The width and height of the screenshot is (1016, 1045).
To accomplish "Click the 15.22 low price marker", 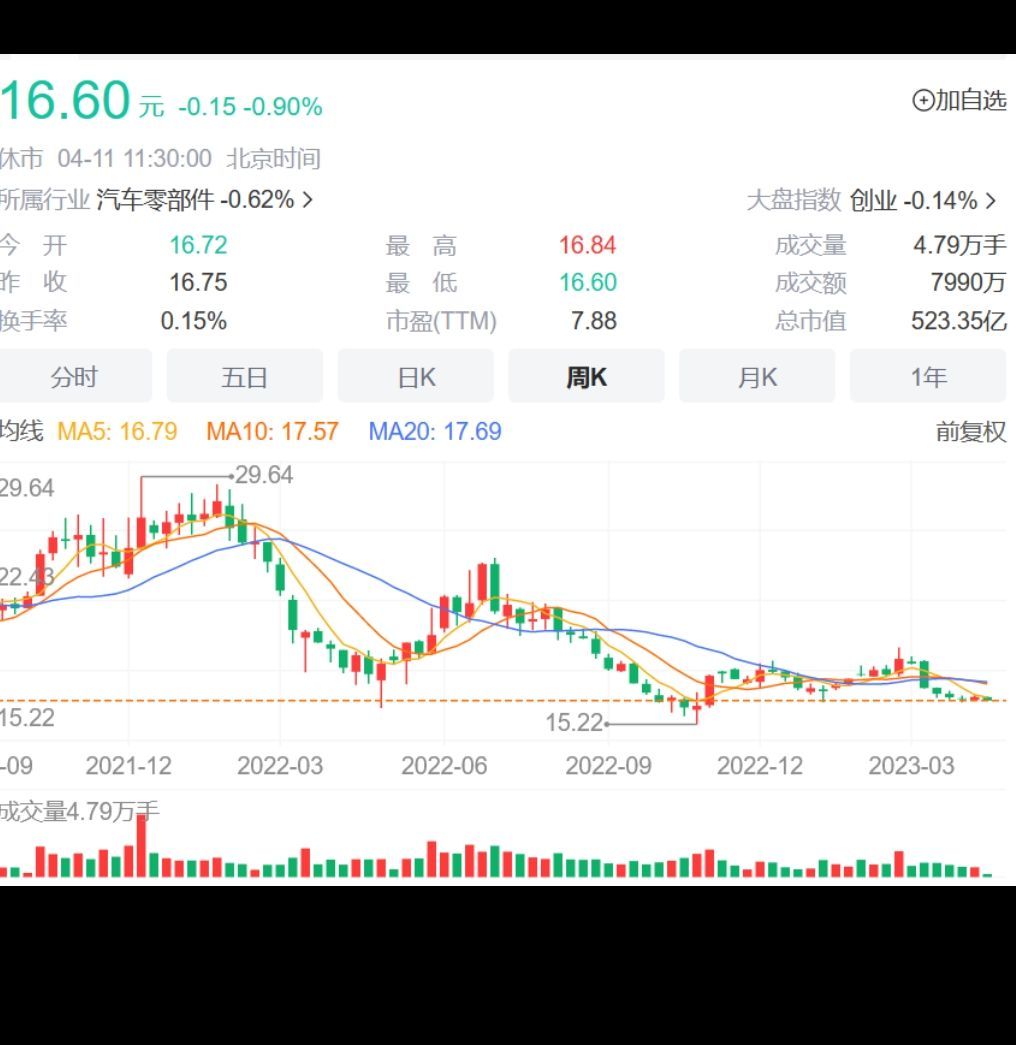I will coord(576,723).
